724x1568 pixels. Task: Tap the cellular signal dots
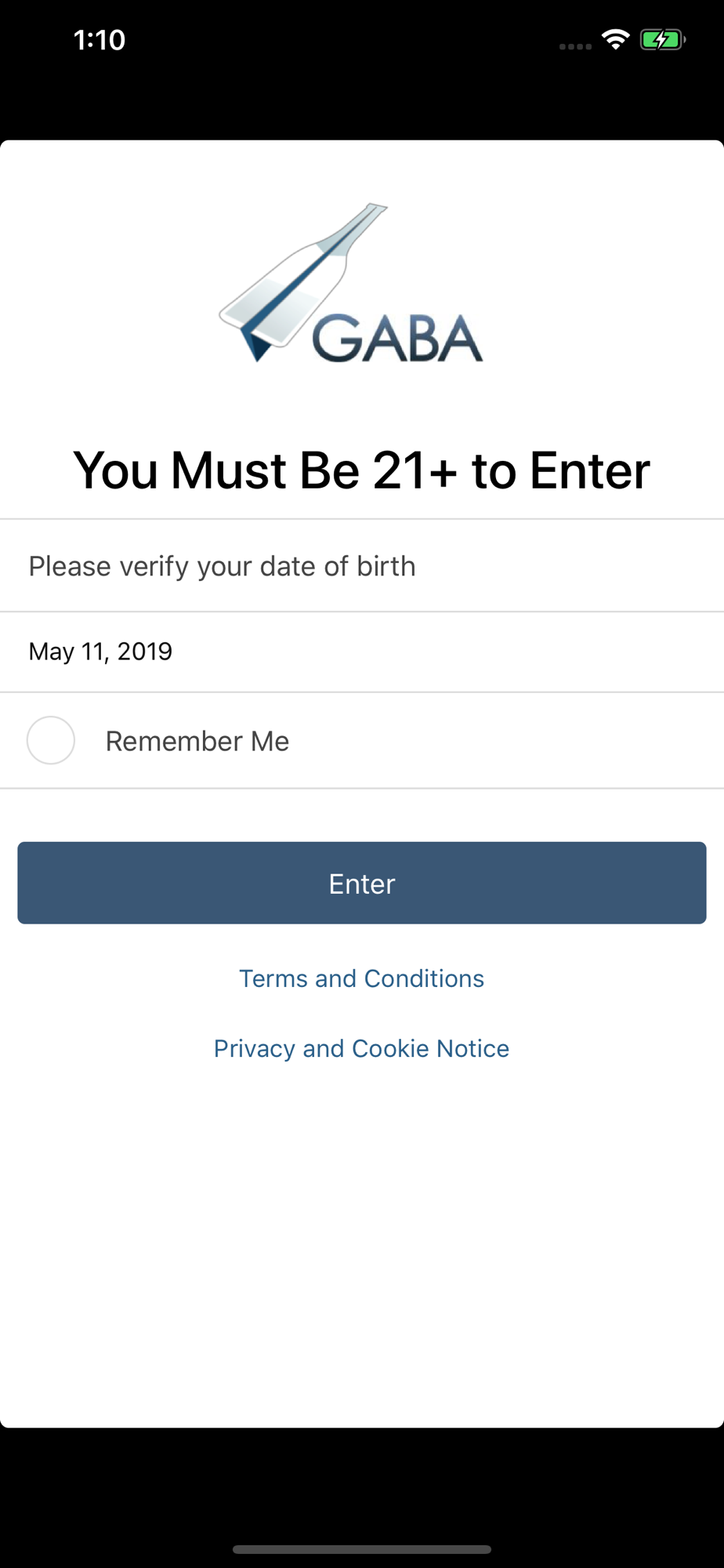pyautogui.click(x=575, y=46)
